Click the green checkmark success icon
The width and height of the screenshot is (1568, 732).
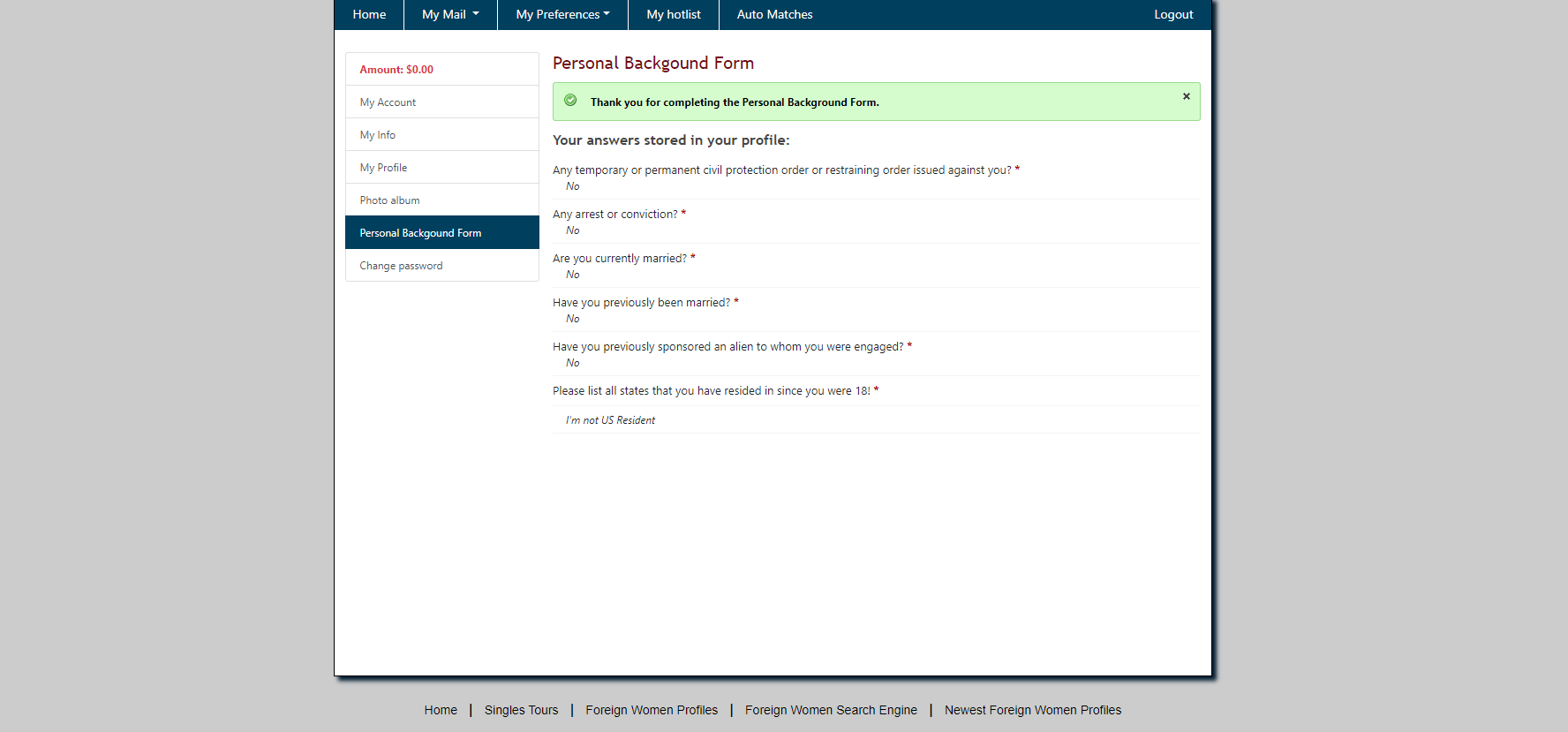tap(570, 101)
